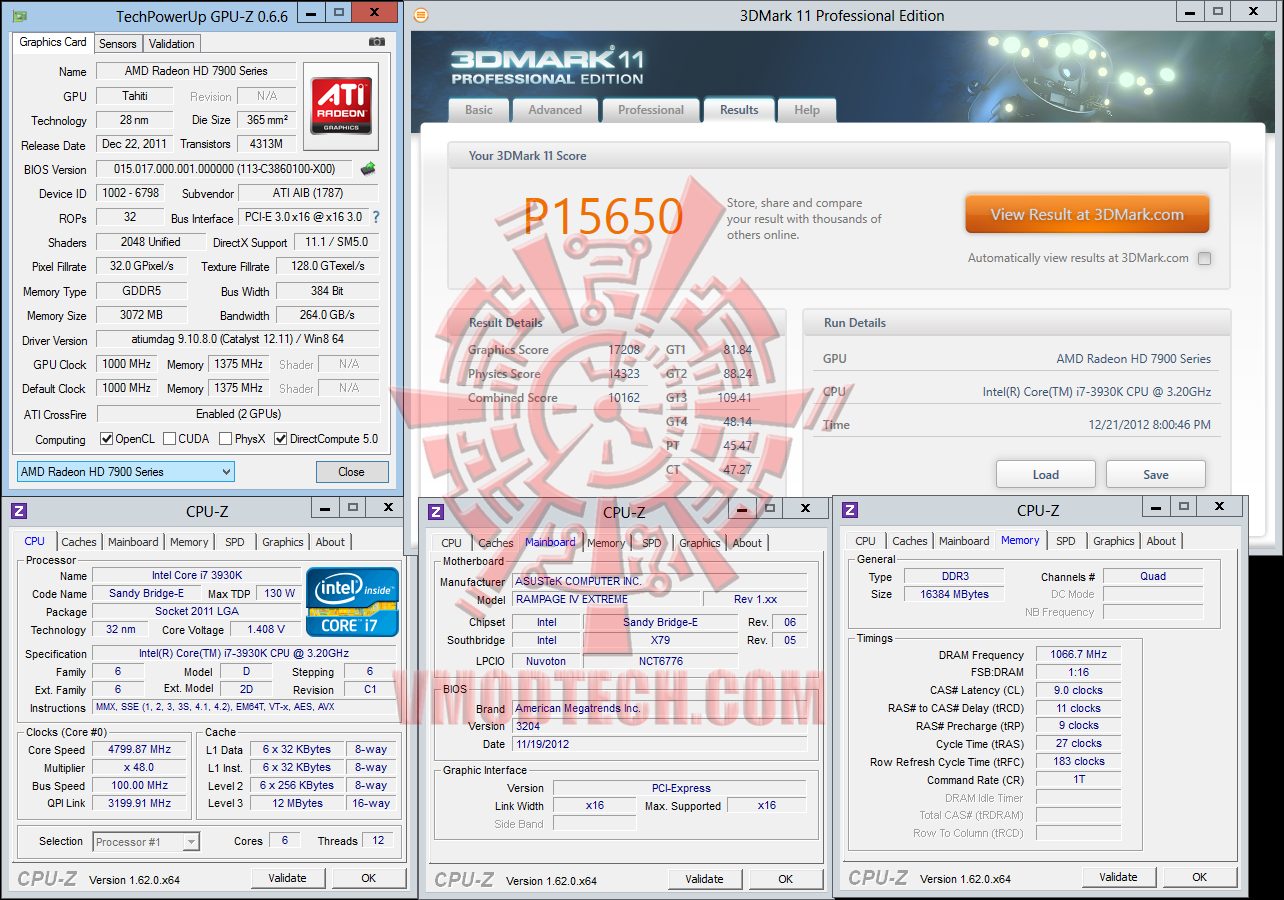
Task: Click the ATI Radeon Graphics logo
Action: tap(341, 106)
